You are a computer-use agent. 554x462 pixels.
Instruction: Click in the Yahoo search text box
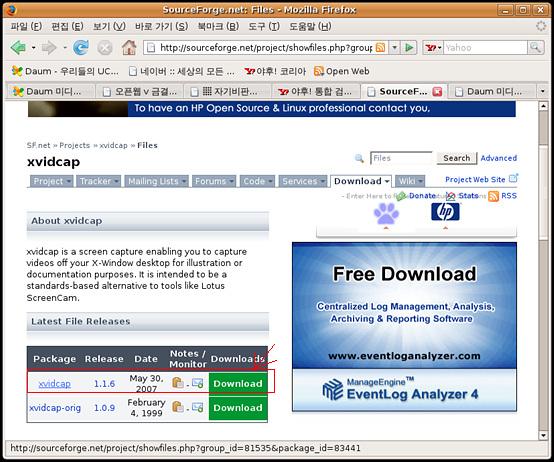click(x=485, y=47)
